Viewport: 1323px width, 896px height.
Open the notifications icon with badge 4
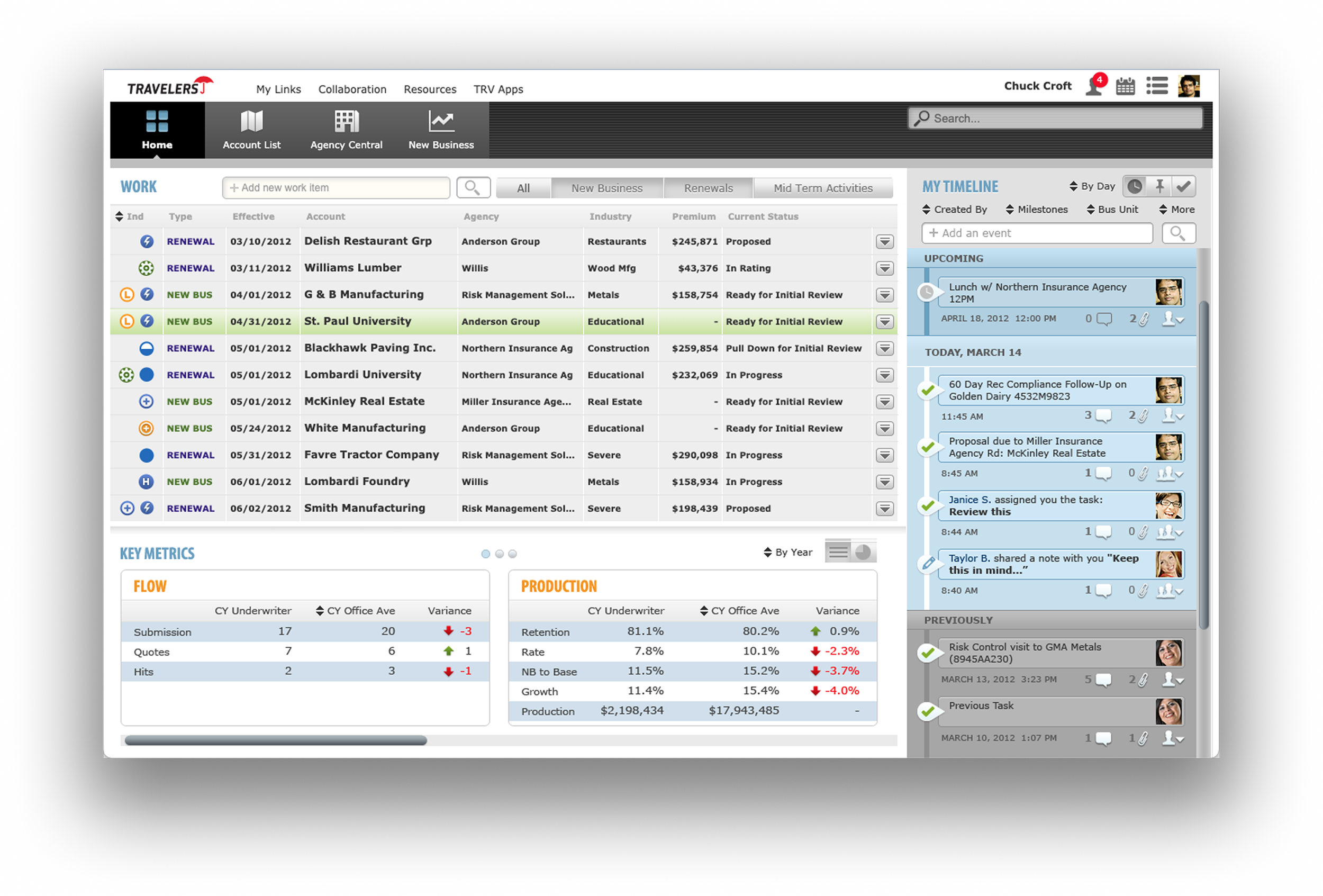click(x=1094, y=86)
